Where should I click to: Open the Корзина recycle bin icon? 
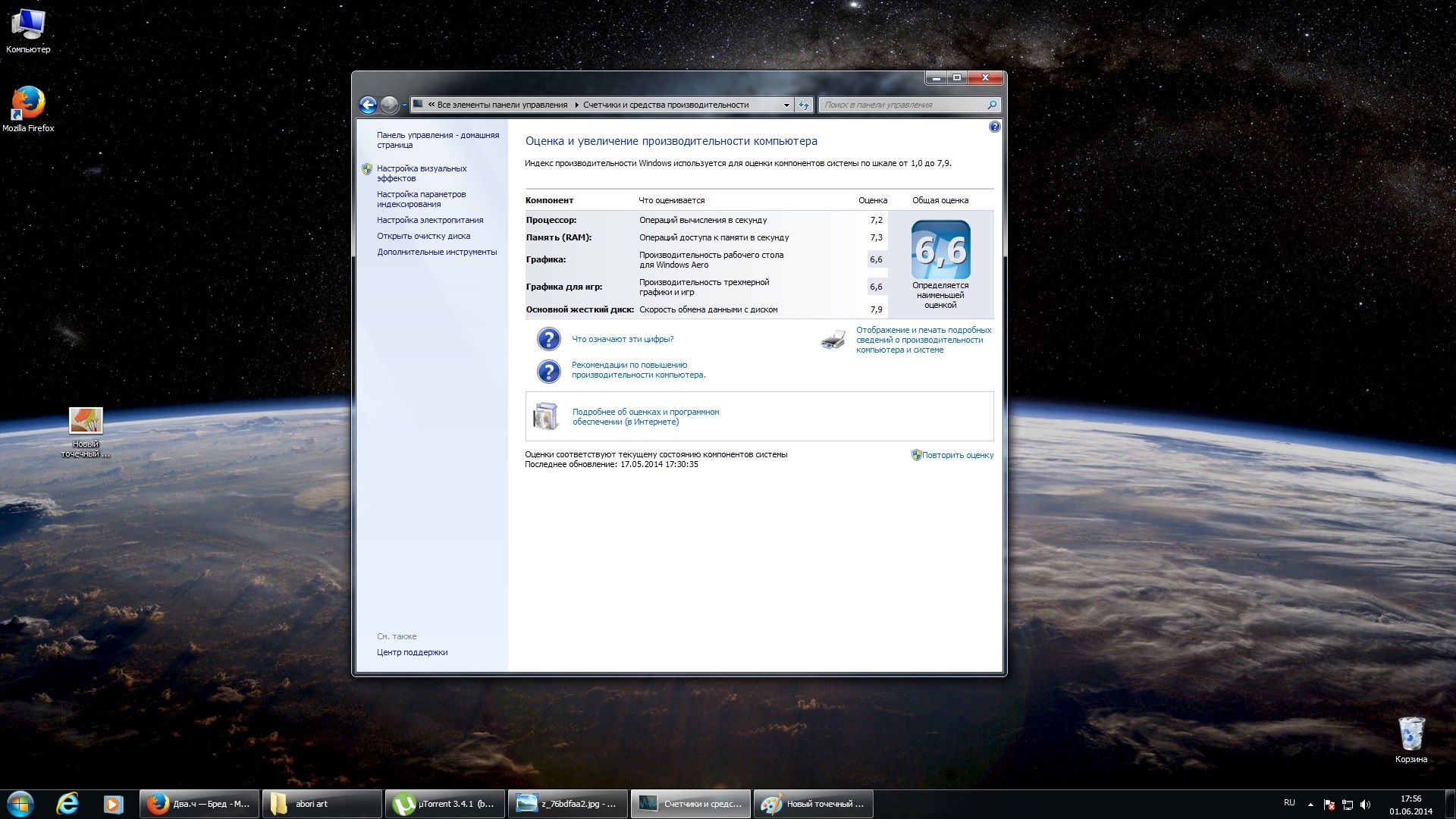(x=1410, y=734)
